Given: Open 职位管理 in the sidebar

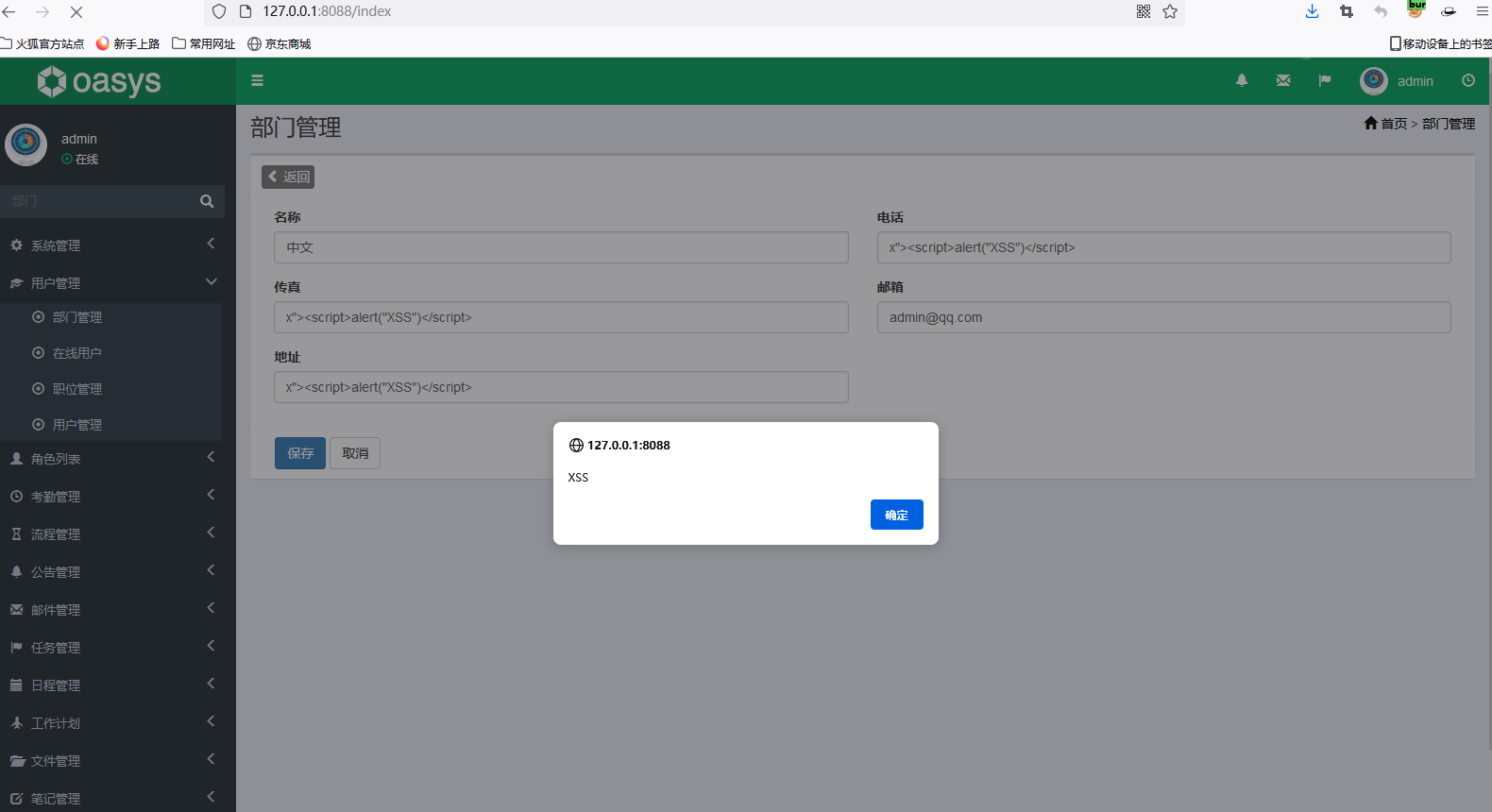Looking at the screenshot, I should click(x=77, y=389).
